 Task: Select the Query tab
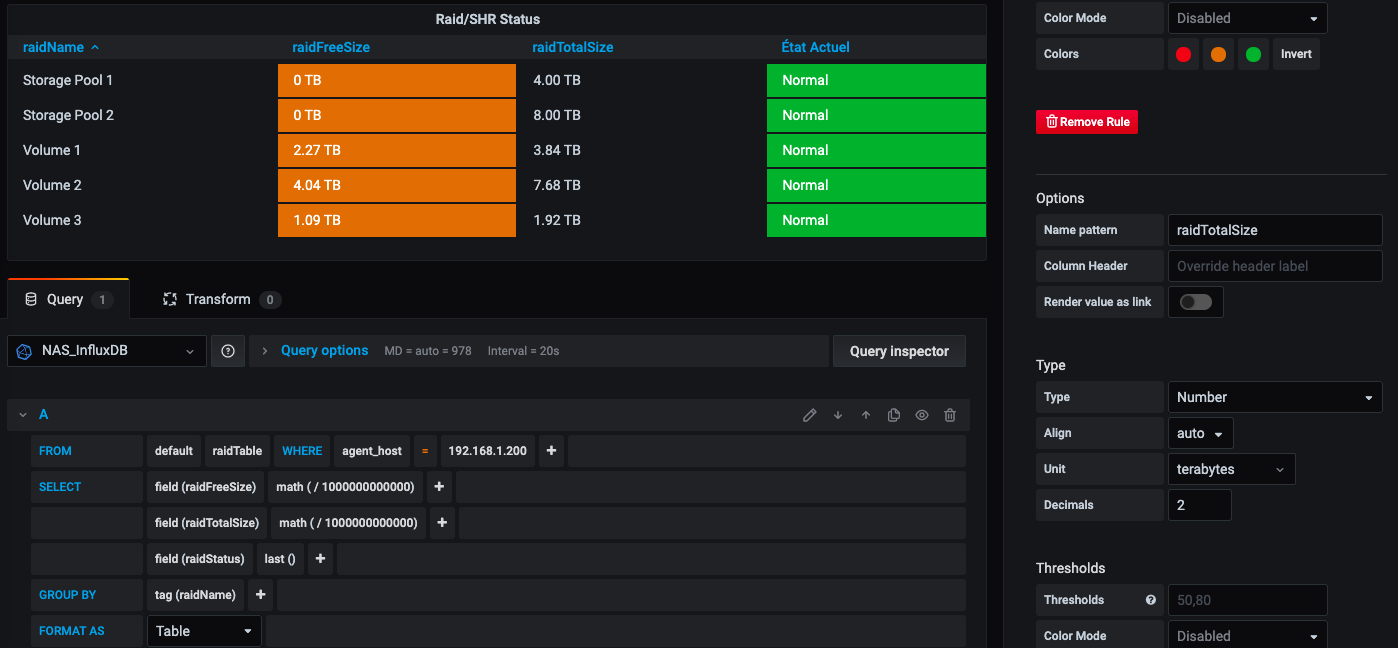click(66, 299)
